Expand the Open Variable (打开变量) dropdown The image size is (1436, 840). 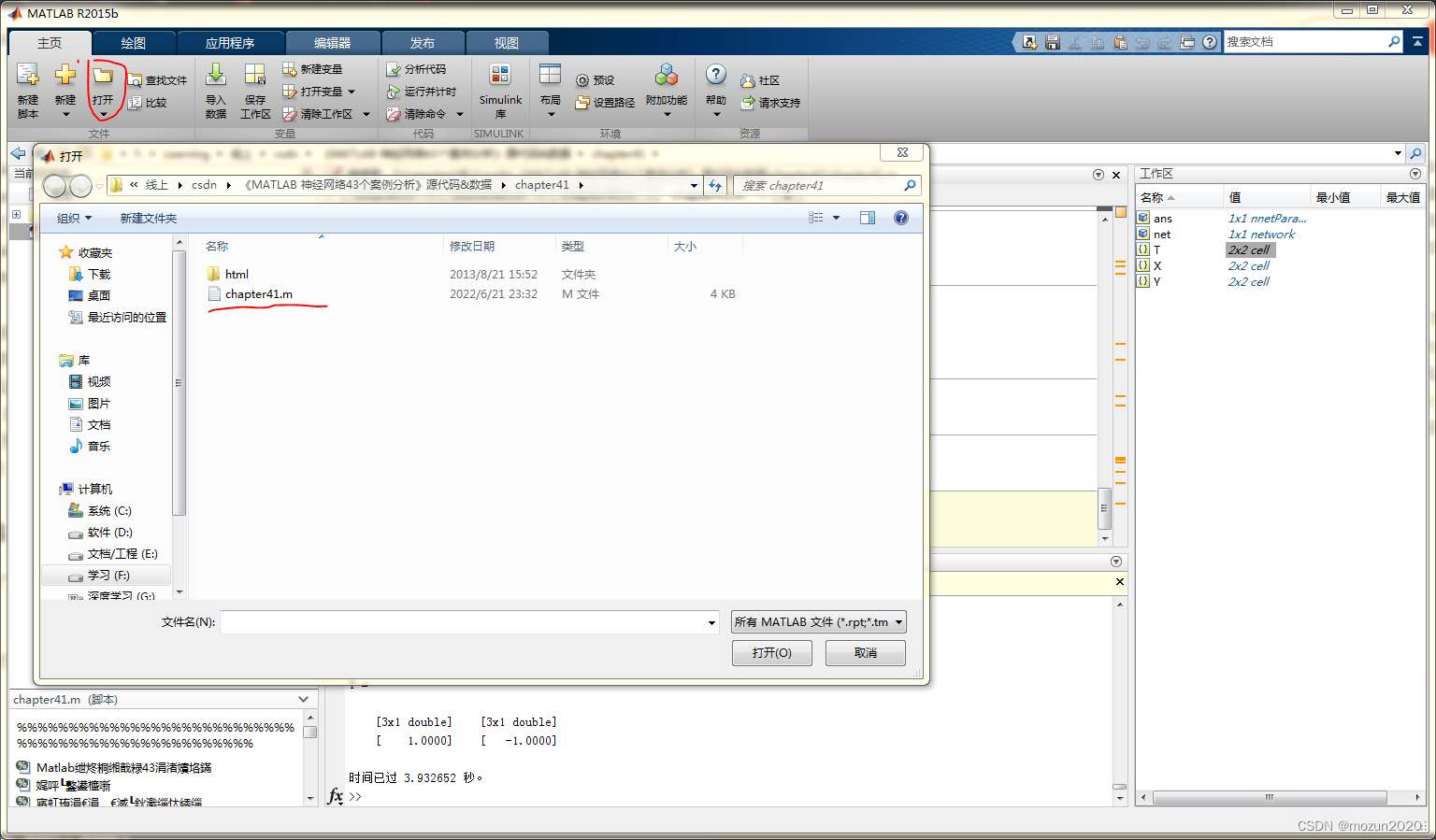tap(352, 92)
